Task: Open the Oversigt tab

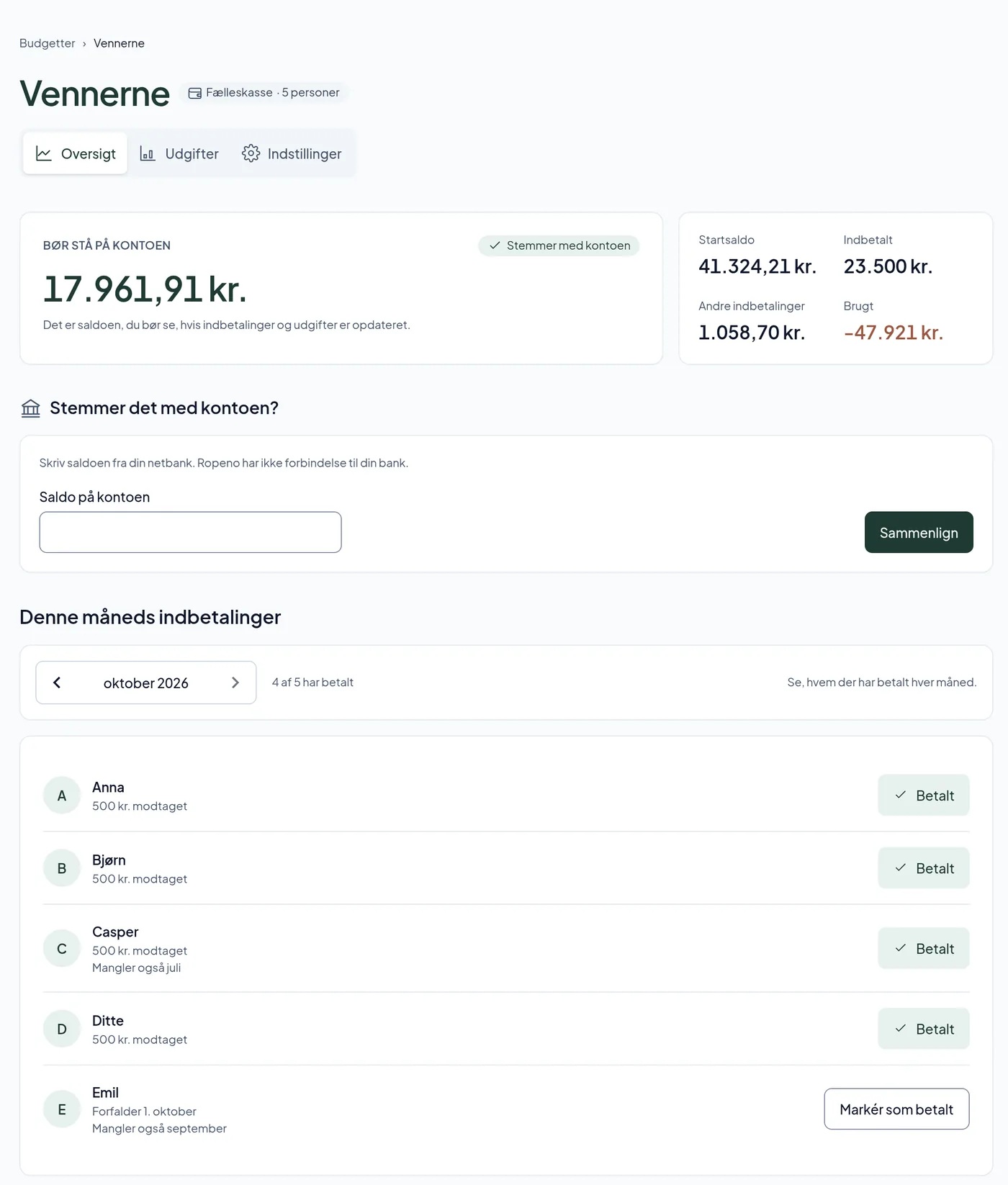Action: coord(75,153)
